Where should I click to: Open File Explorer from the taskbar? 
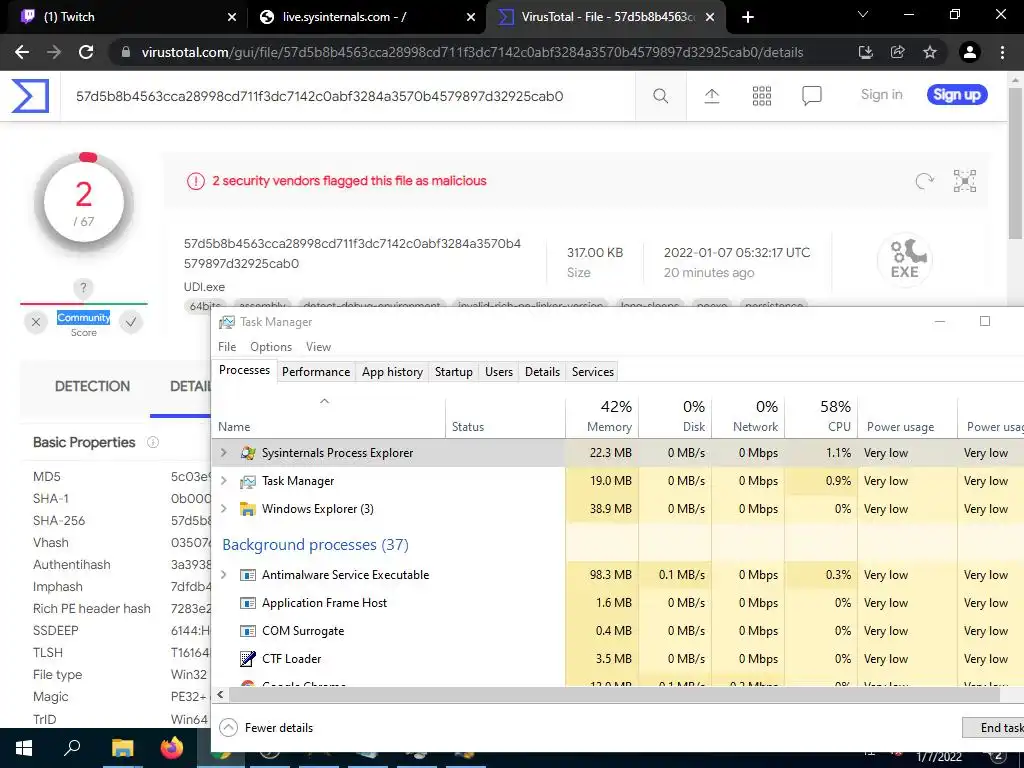tap(122, 748)
